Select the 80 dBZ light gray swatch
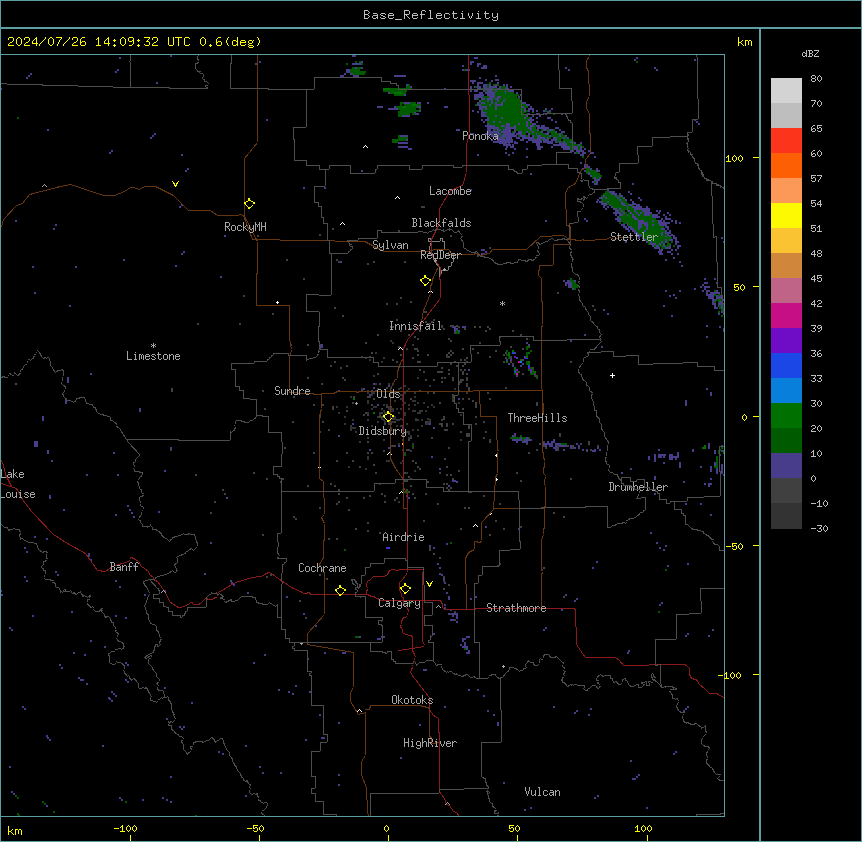 [x=786, y=91]
